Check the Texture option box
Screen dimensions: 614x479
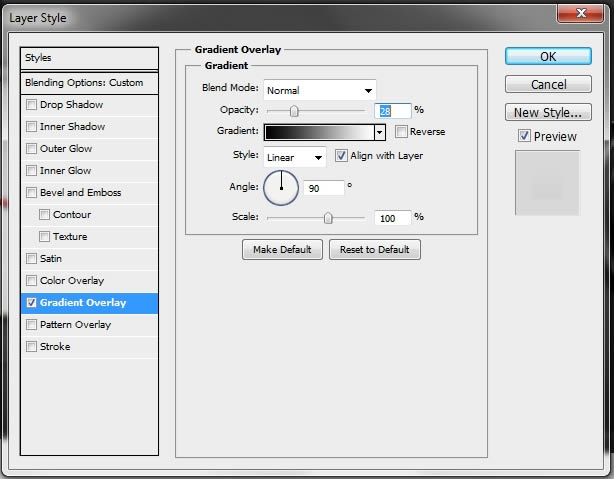click(44, 237)
